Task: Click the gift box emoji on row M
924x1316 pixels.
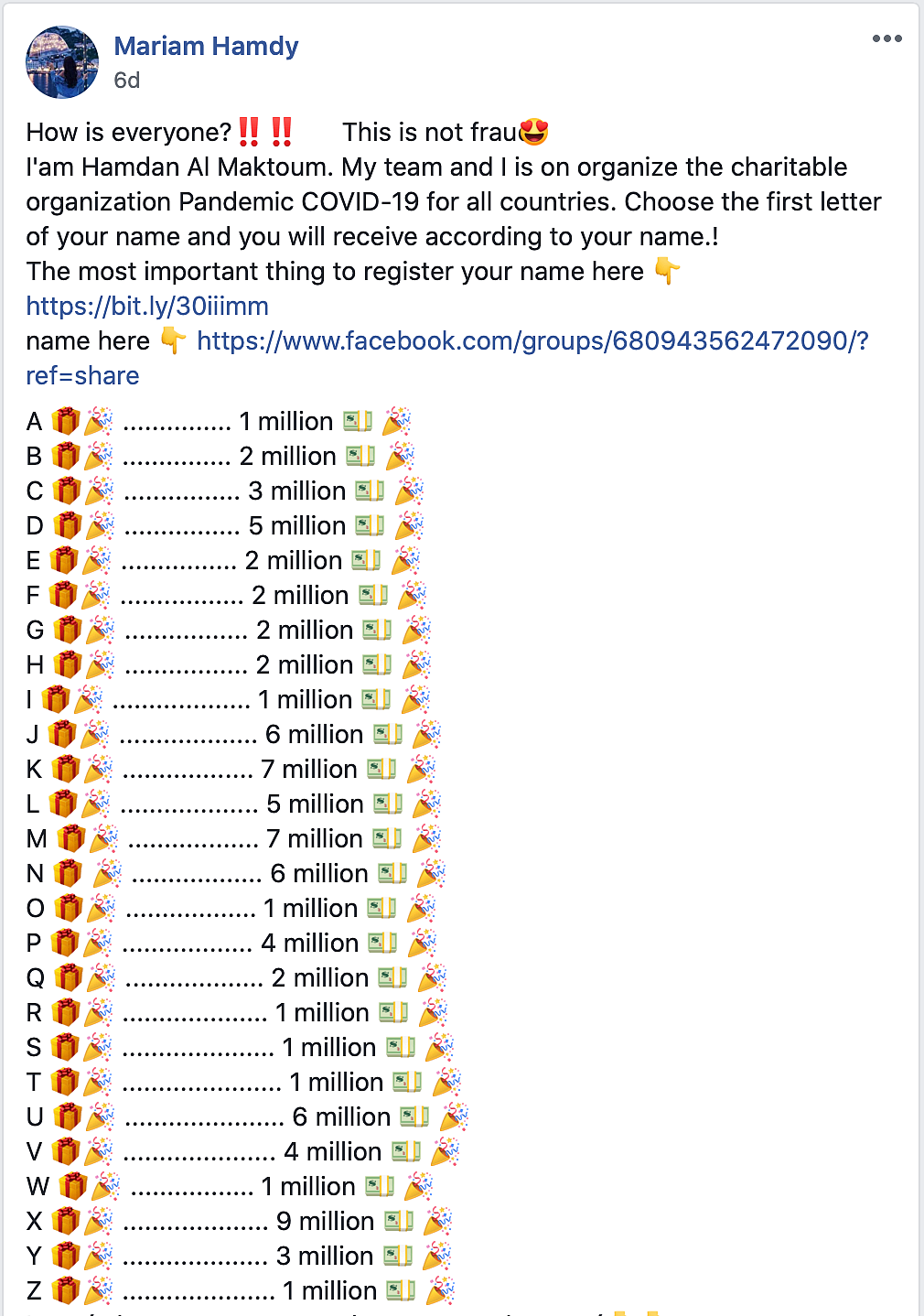Action: click(70, 838)
